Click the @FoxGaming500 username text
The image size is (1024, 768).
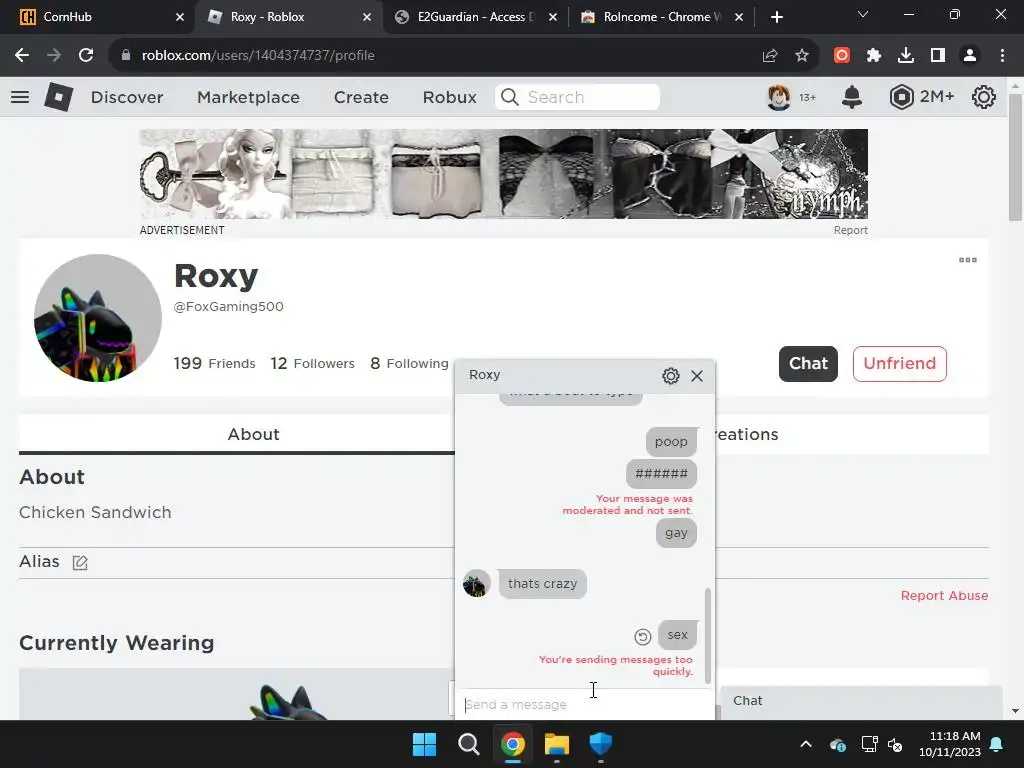coord(229,307)
